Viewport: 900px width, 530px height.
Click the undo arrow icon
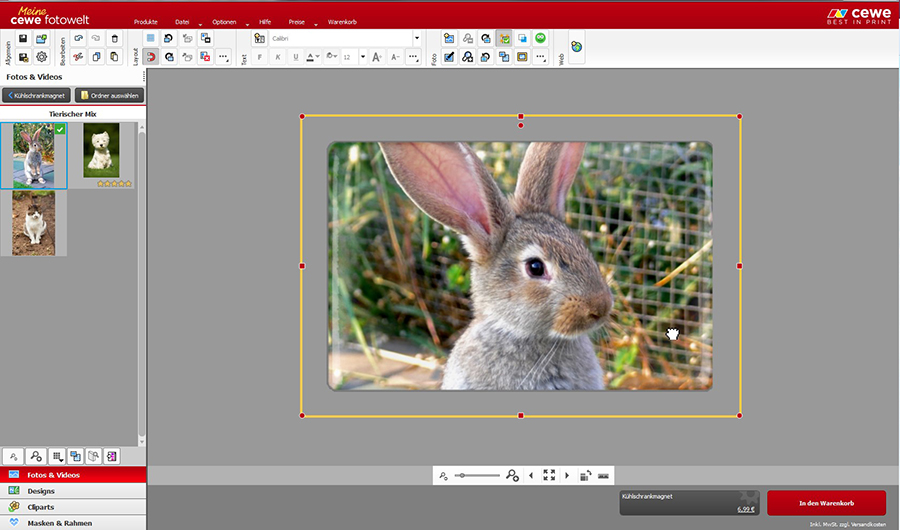[x=78, y=39]
